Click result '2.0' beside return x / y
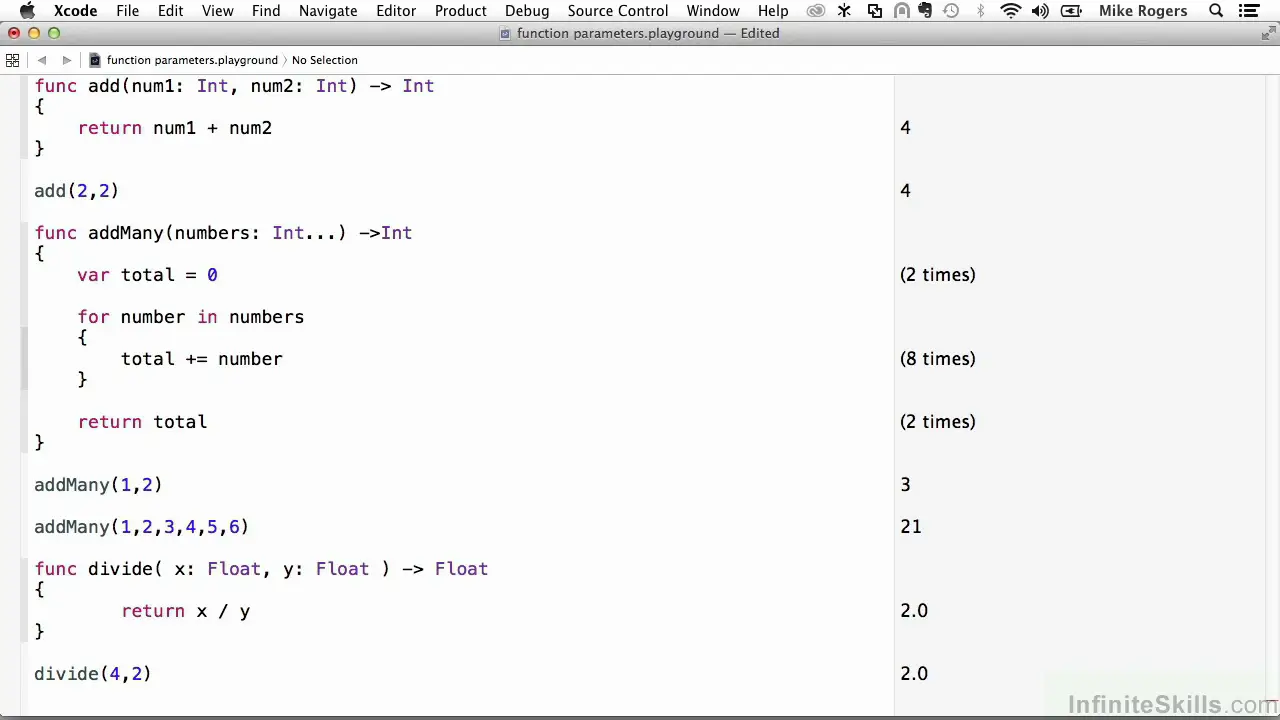The image size is (1280, 720). (914, 611)
